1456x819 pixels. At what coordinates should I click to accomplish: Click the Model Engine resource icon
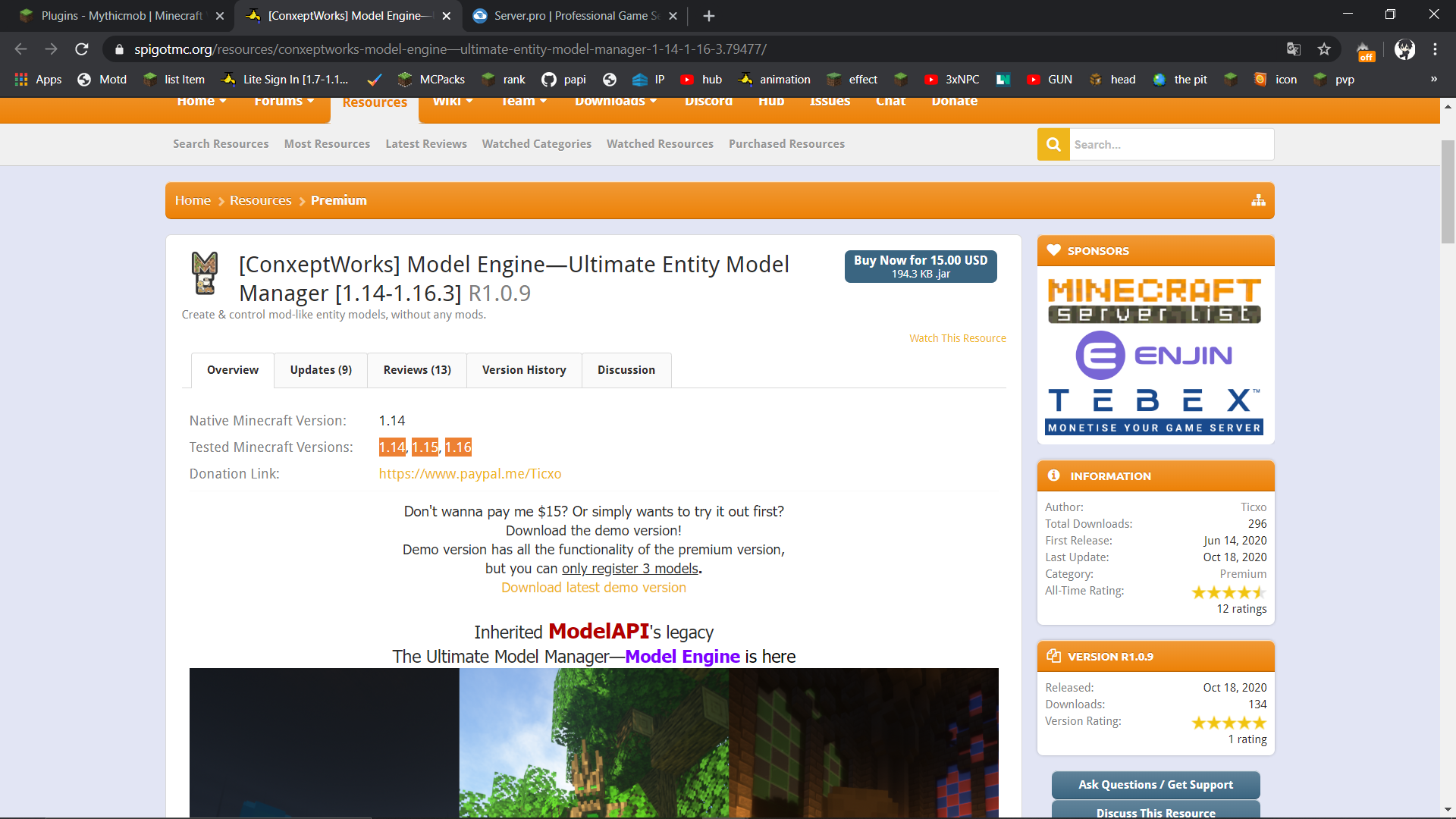click(x=205, y=273)
